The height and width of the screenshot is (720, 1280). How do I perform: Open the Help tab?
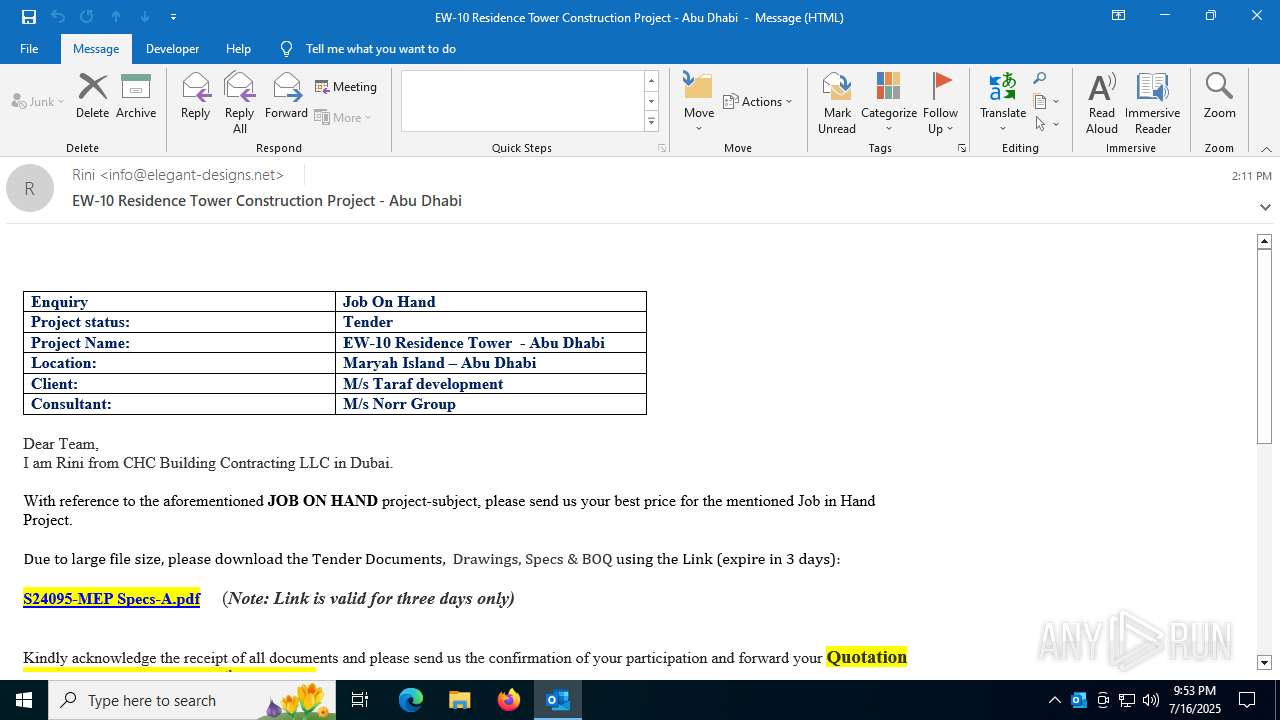[x=238, y=48]
